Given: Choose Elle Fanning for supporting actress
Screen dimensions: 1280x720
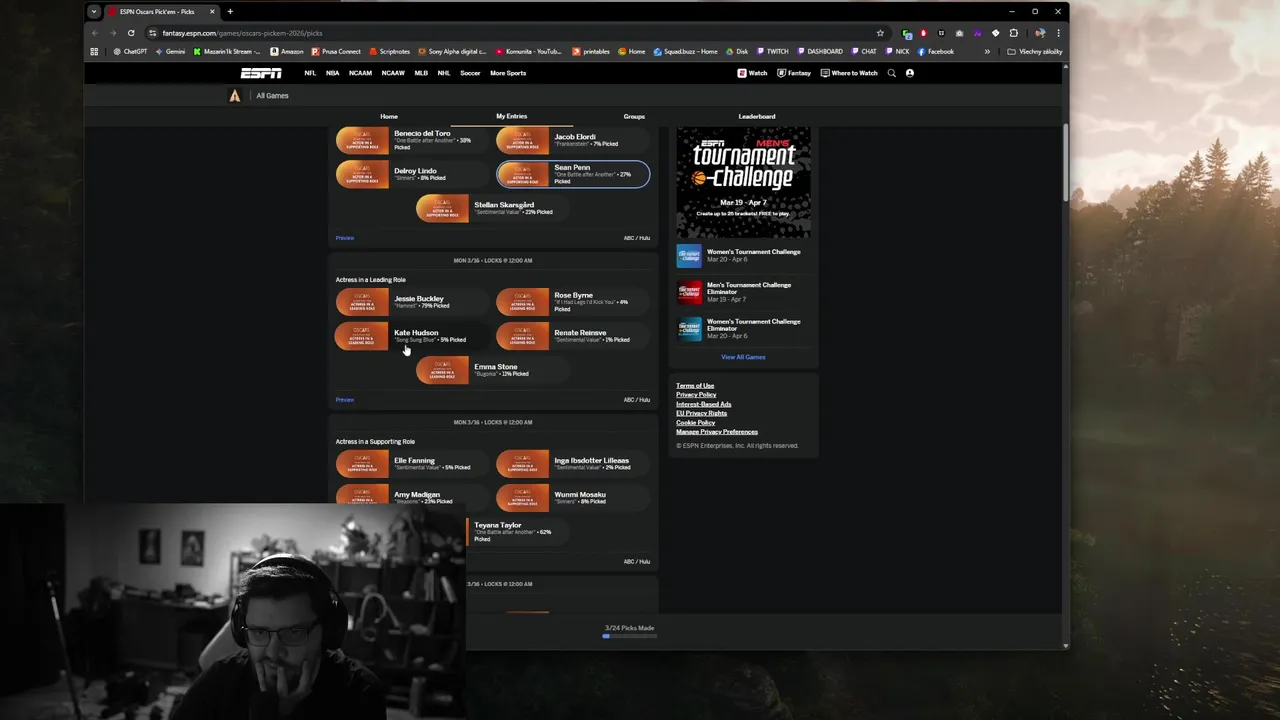Looking at the screenshot, I should click(x=412, y=464).
